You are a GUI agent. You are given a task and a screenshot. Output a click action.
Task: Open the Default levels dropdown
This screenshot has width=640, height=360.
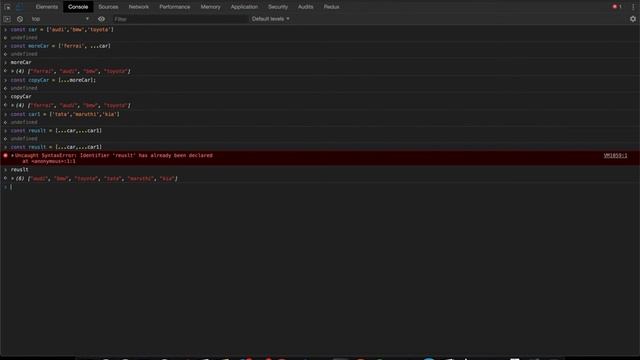[271, 19]
